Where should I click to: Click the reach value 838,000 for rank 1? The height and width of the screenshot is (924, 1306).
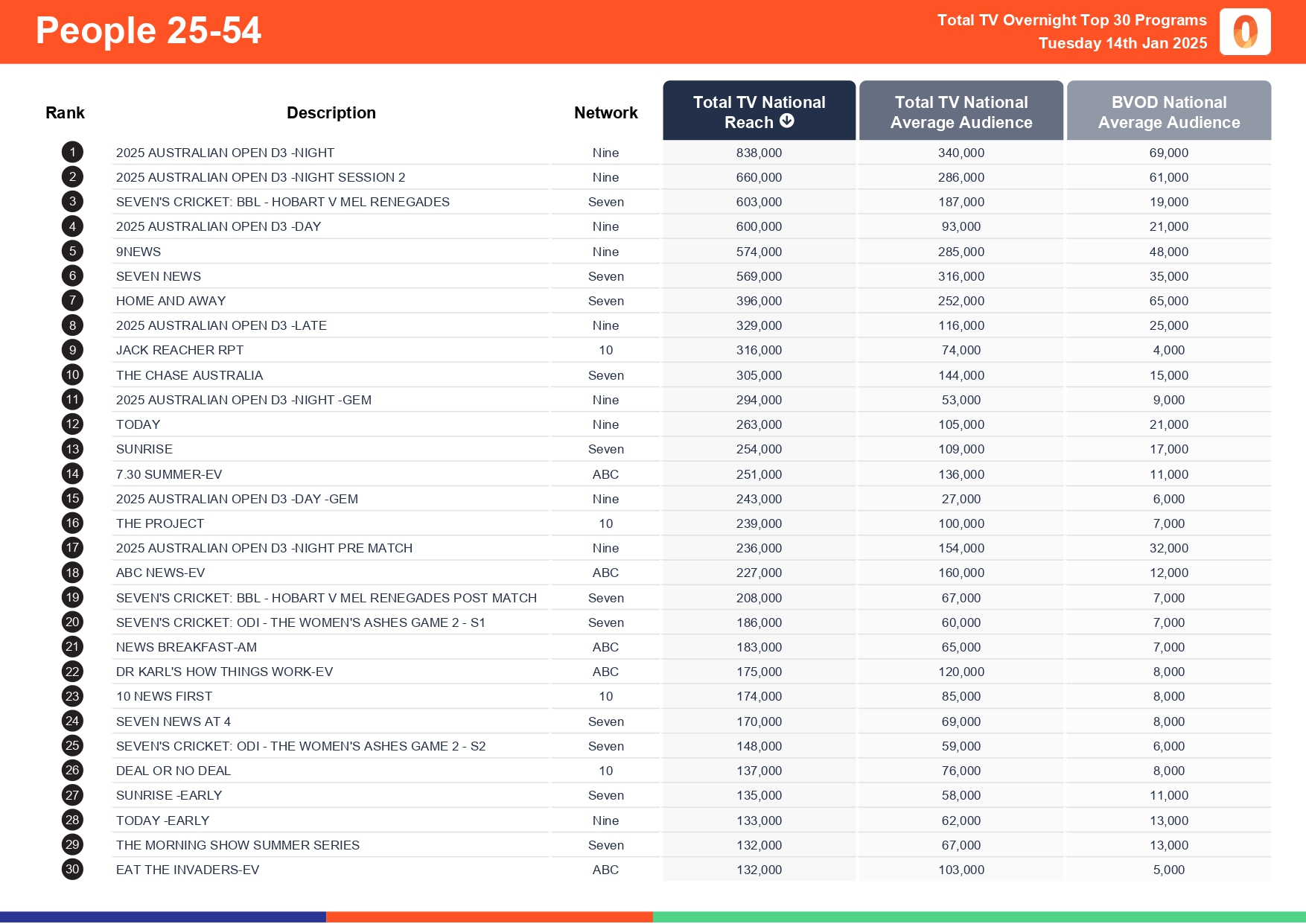pyautogui.click(x=759, y=152)
